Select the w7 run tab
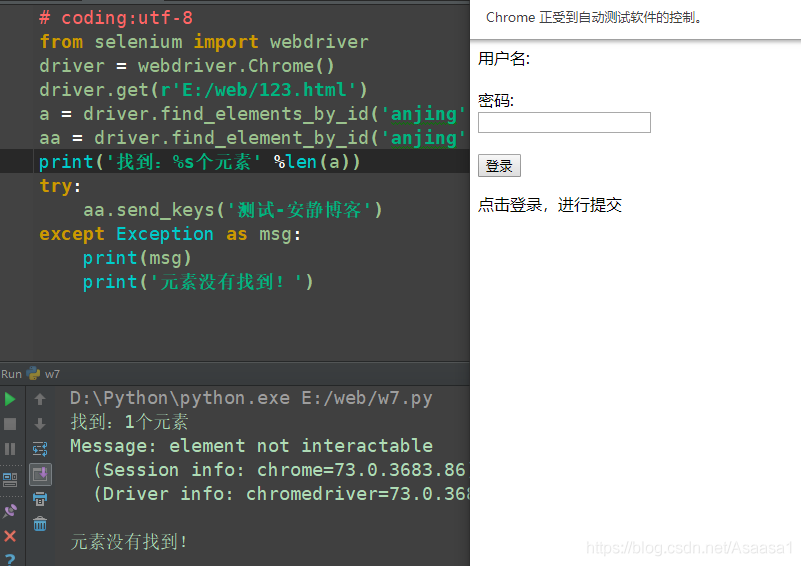Image resolution: width=801 pixels, height=566 pixels. pos(43,374)
